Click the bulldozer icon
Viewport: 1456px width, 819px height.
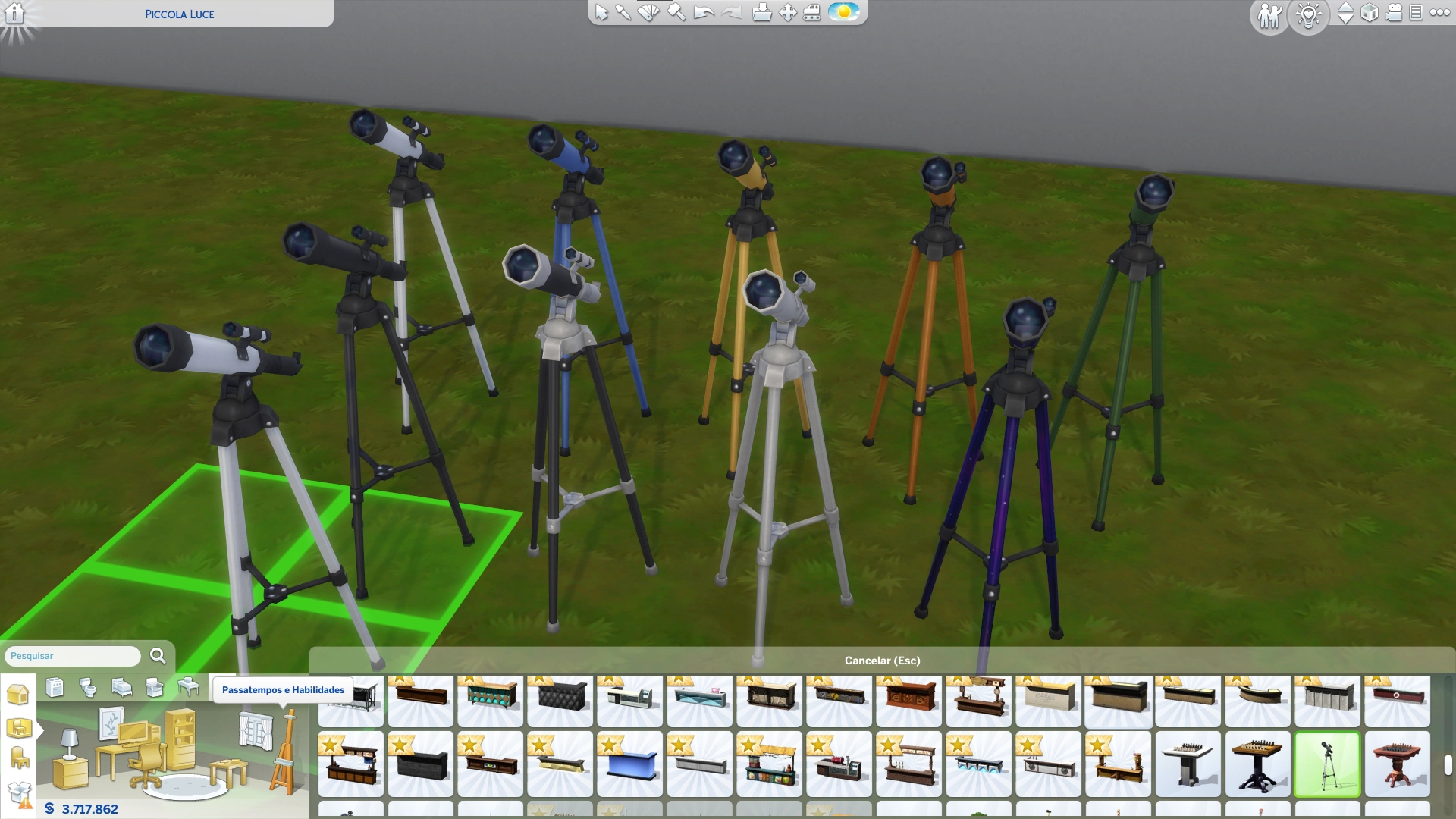point(812,12)
